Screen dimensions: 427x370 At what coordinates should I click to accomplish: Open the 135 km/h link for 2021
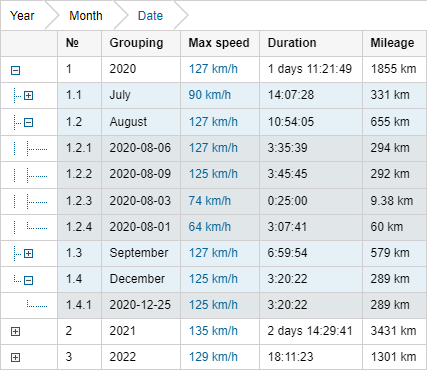213,331
